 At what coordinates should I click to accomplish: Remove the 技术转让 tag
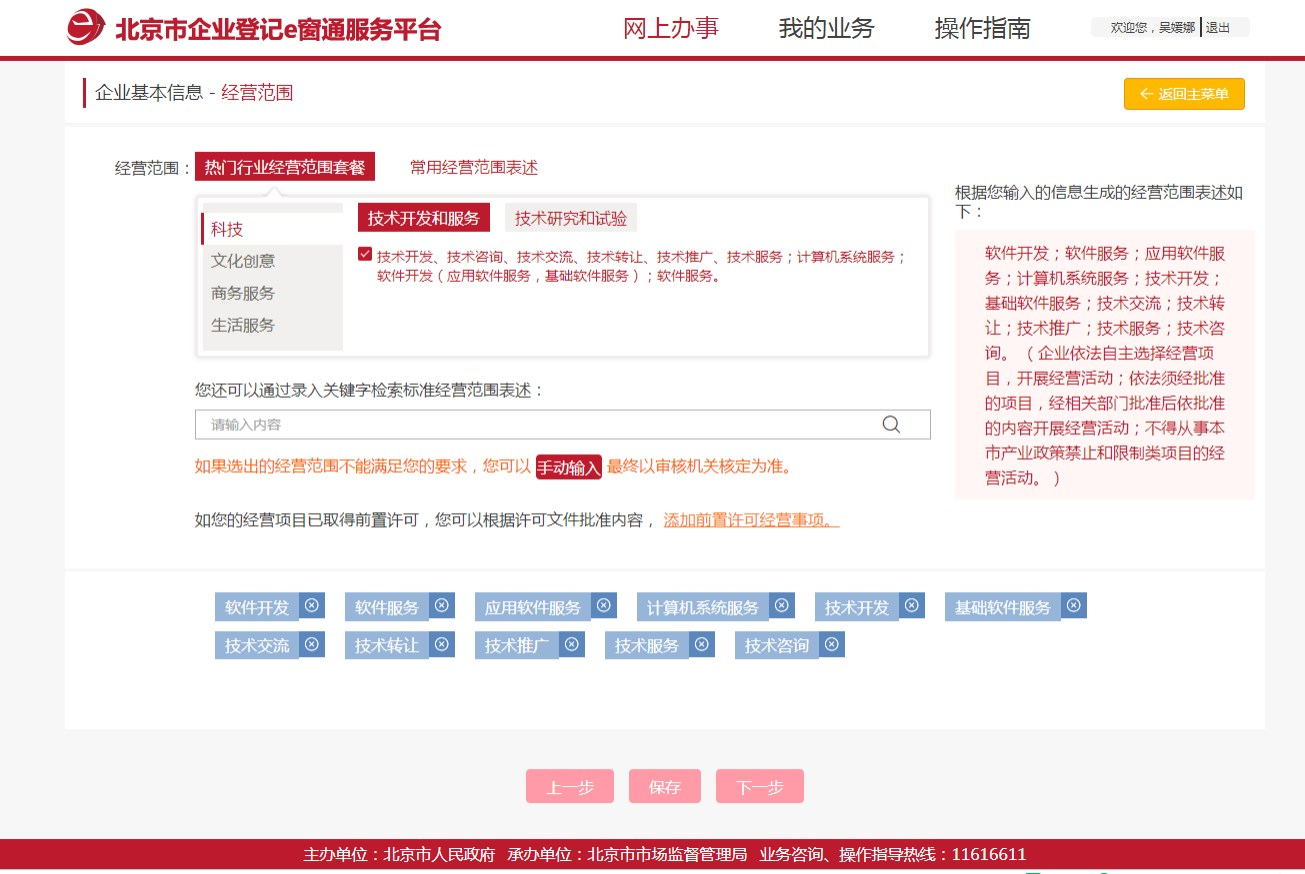[x=442, y=644]
